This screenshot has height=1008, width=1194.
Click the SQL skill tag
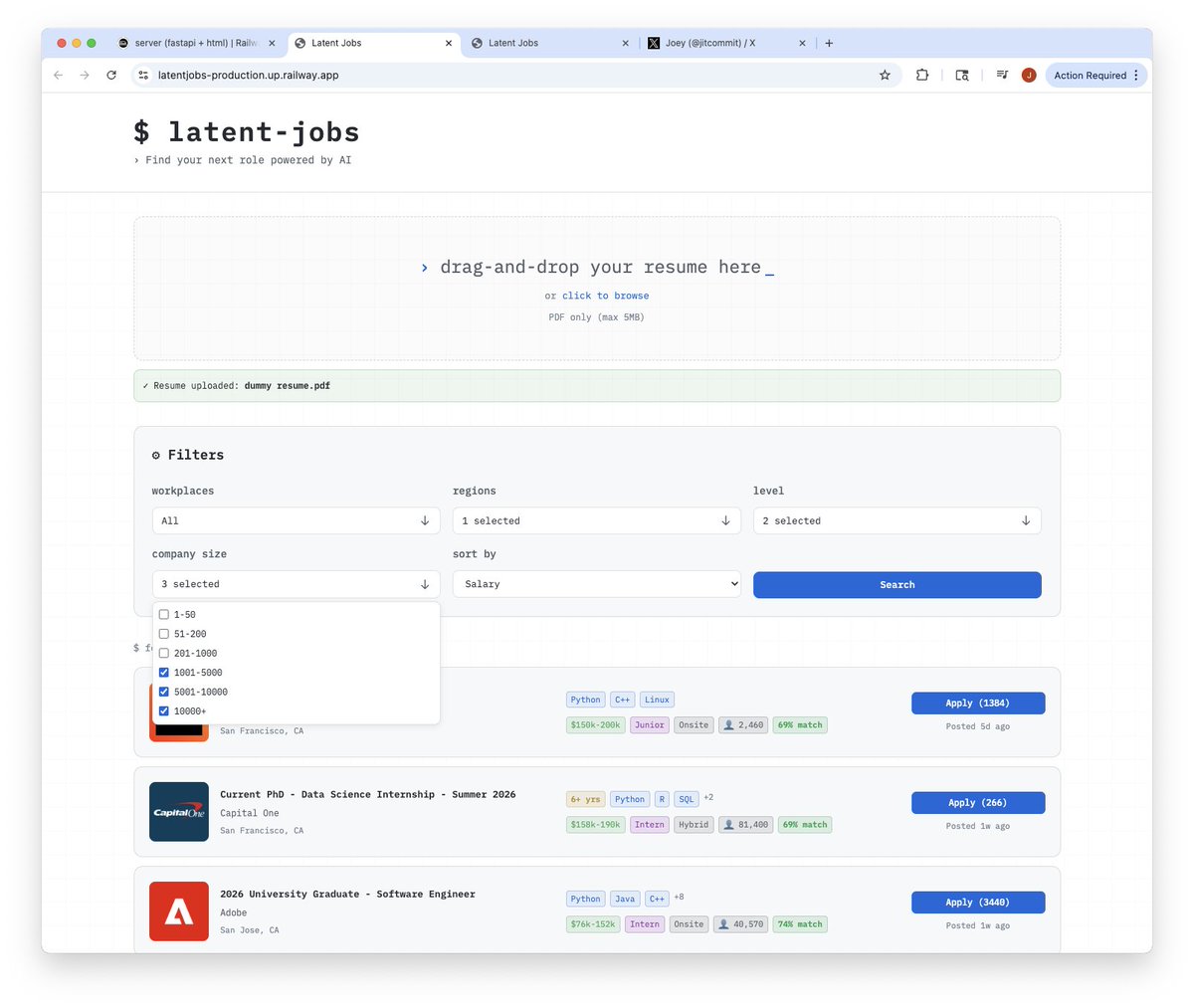687,799
